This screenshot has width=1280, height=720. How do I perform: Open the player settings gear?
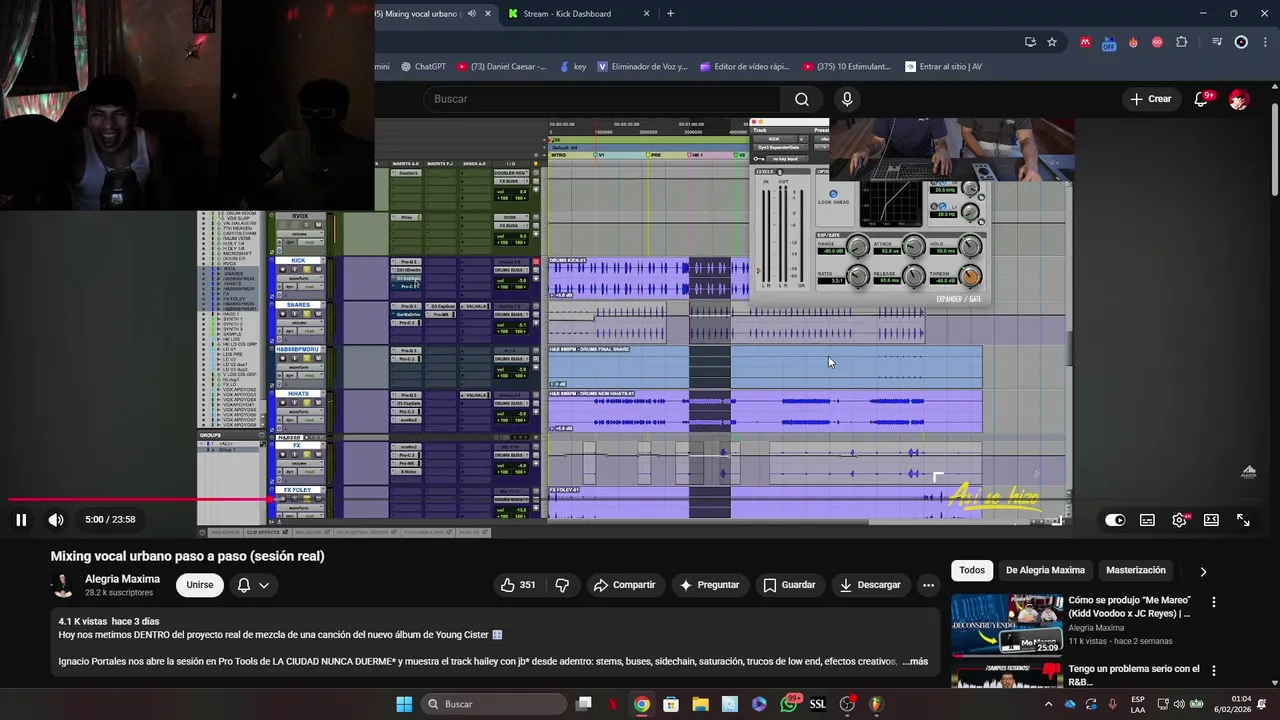[x=1180, y=520]
